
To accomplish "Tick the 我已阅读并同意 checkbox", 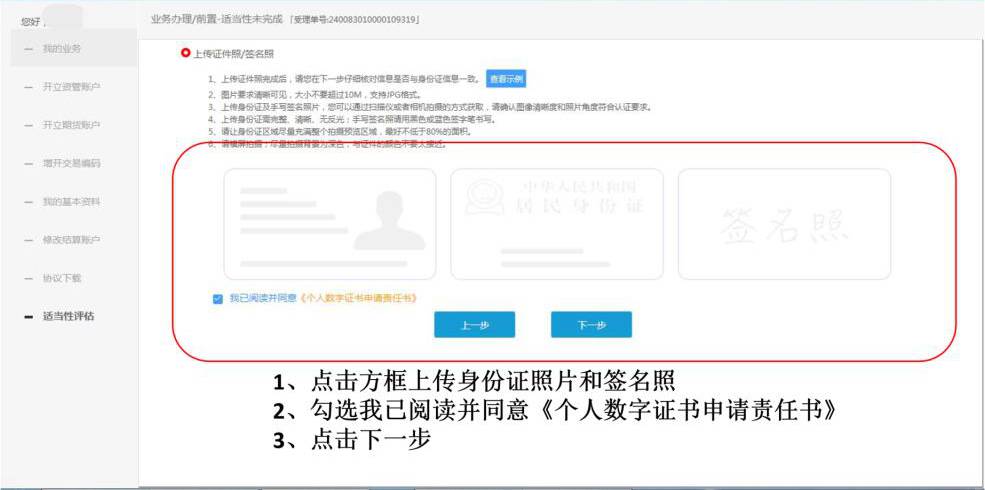I will click(218, 298).
